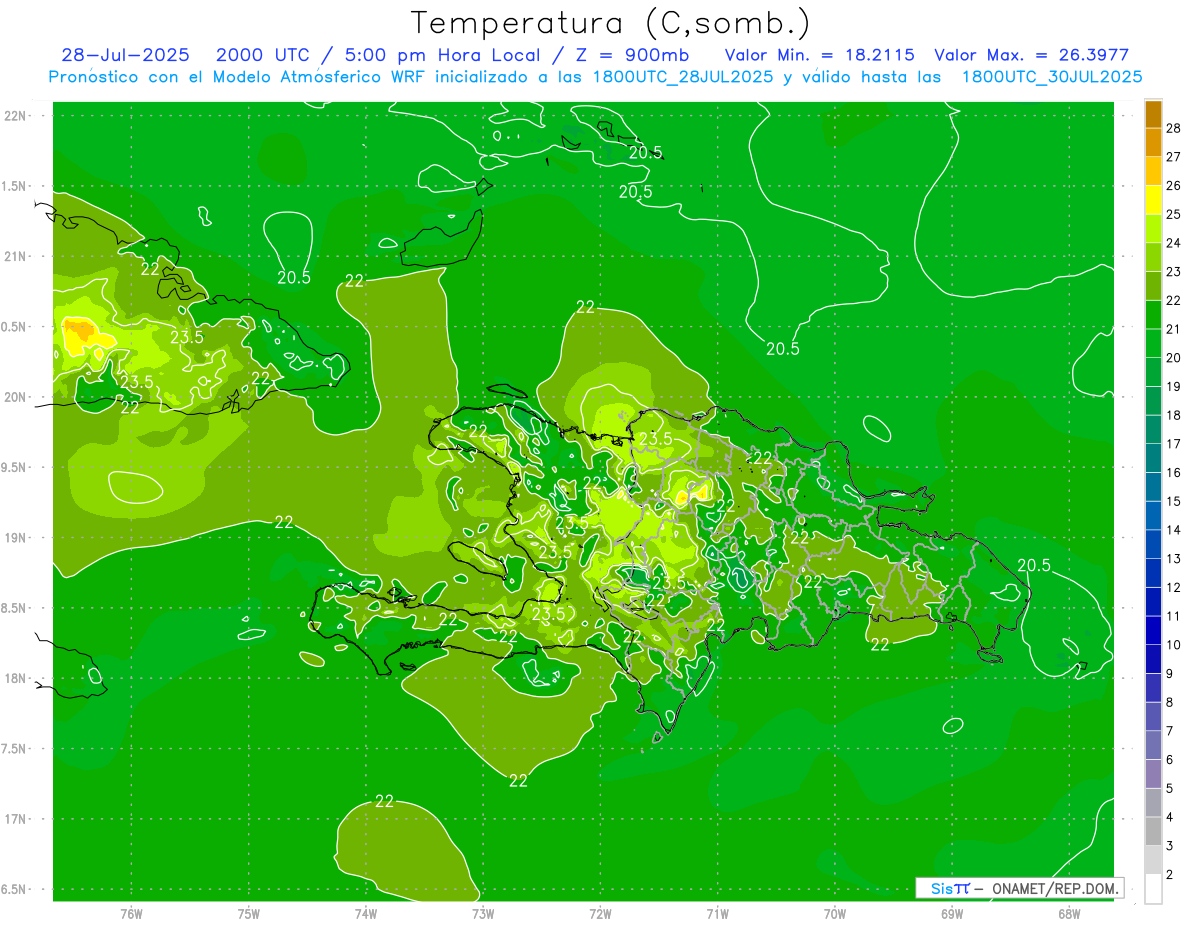The height and width of the screenshot is (927, 1200).
Task: Click the colorbar label '6'
Action: coord(1171,760)
